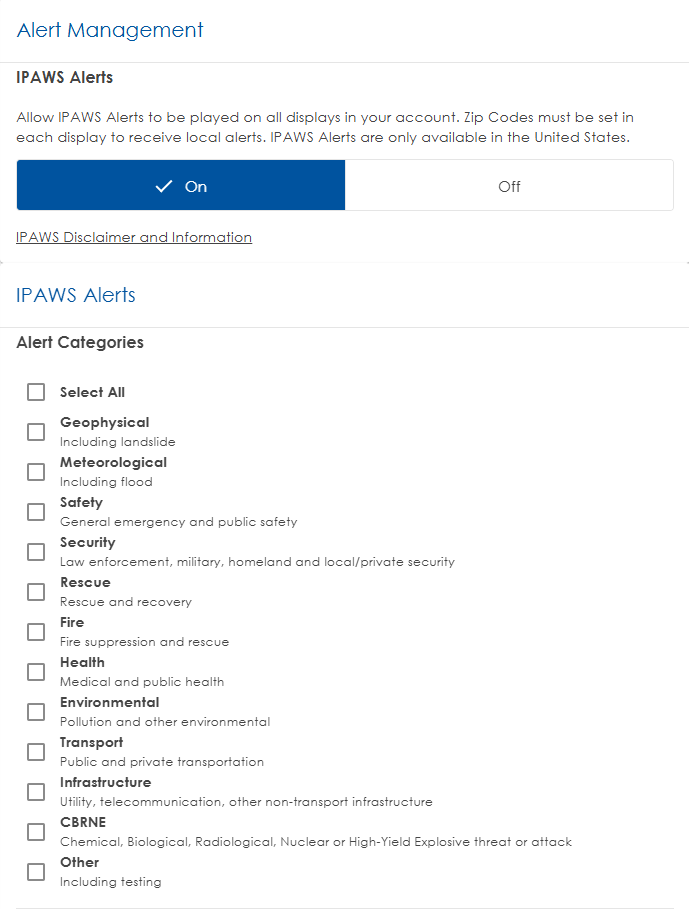Tick the Health alerts checkbox
The width and height of the screenshot is (689, 909).
coord(36,672)
